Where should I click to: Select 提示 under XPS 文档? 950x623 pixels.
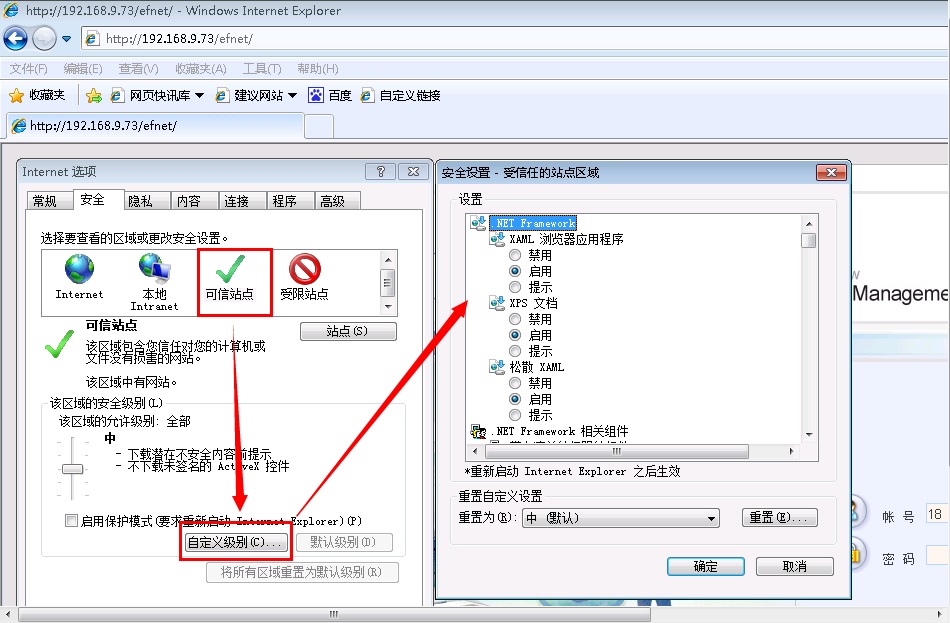(x=515, y=351)
